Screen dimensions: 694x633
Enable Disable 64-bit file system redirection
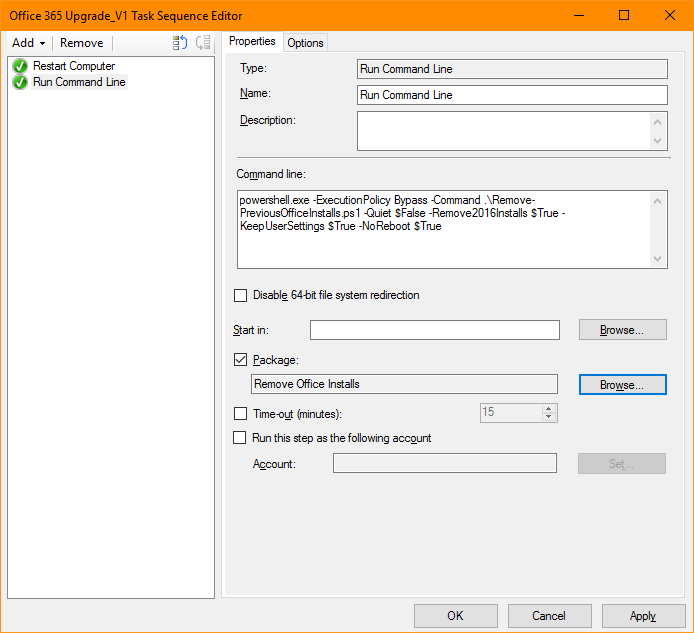coord(240,295)
